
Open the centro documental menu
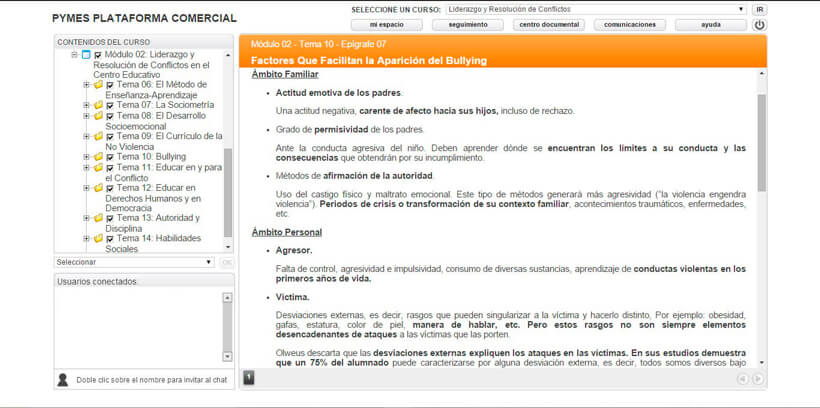[x=549, y=25]
